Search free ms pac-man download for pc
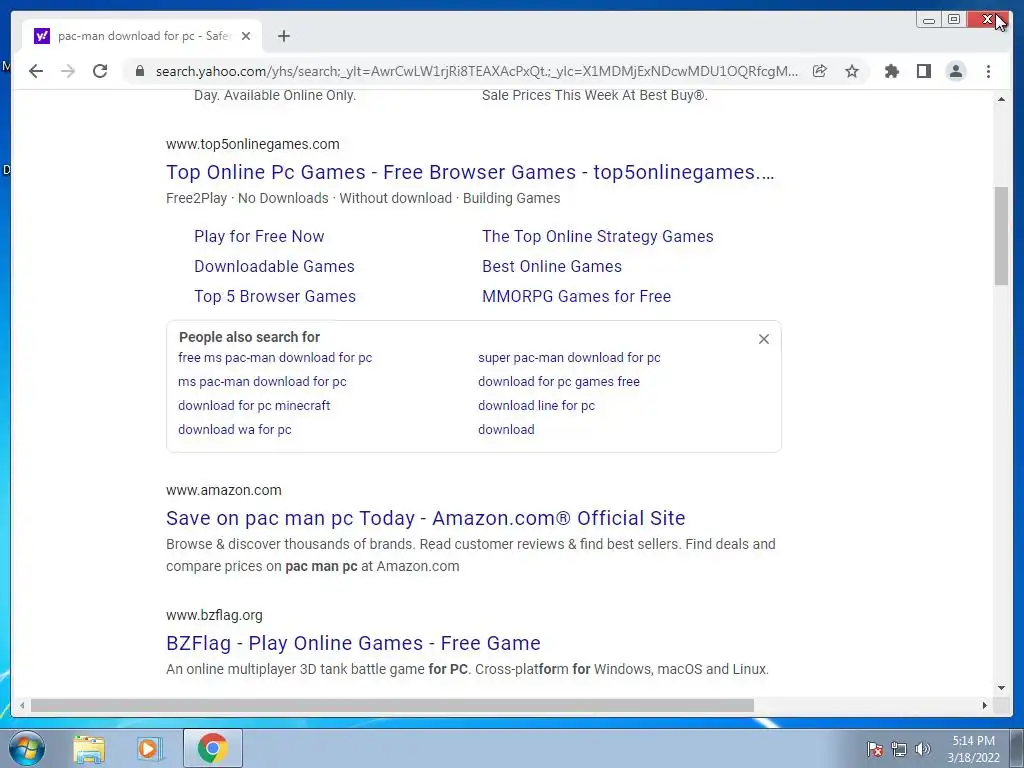The width and height of the screenshot is (1024, 768). pos(275,358)
